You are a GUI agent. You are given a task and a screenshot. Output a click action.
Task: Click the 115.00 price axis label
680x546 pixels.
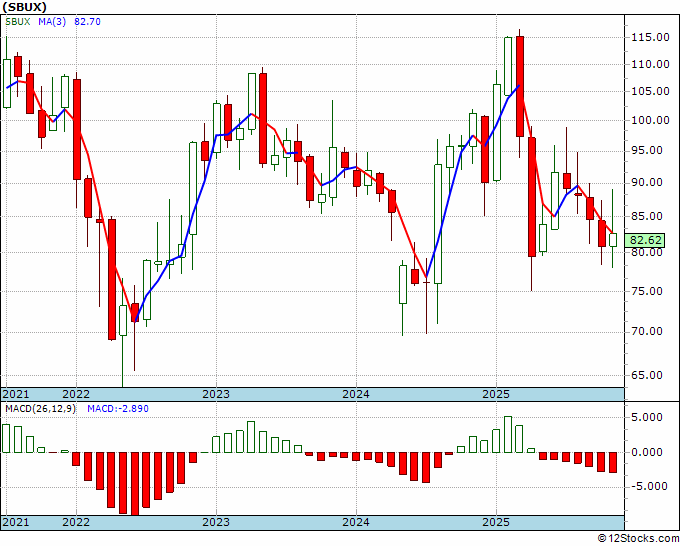649,37
